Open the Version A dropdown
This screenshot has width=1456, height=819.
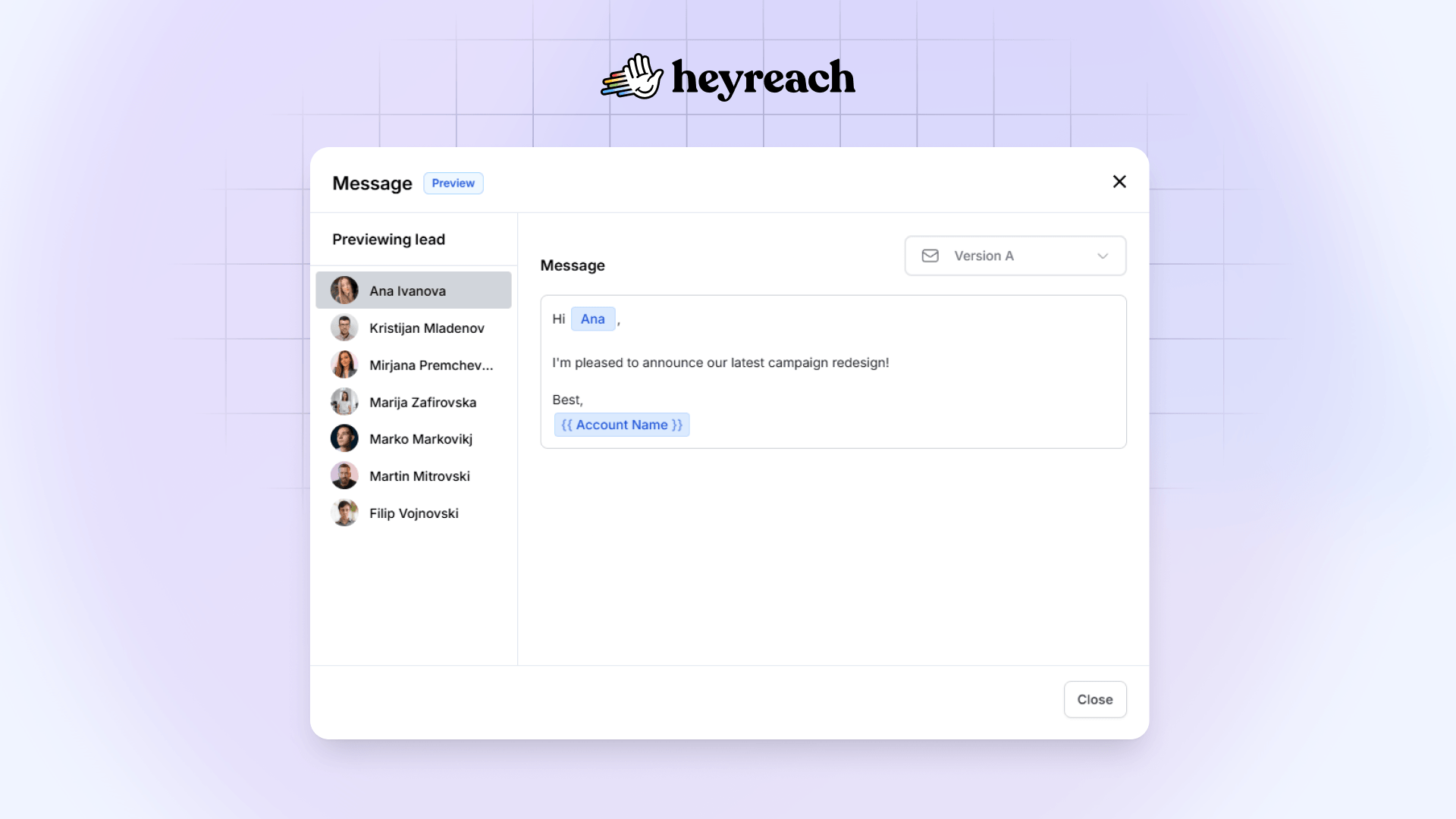1015,256
